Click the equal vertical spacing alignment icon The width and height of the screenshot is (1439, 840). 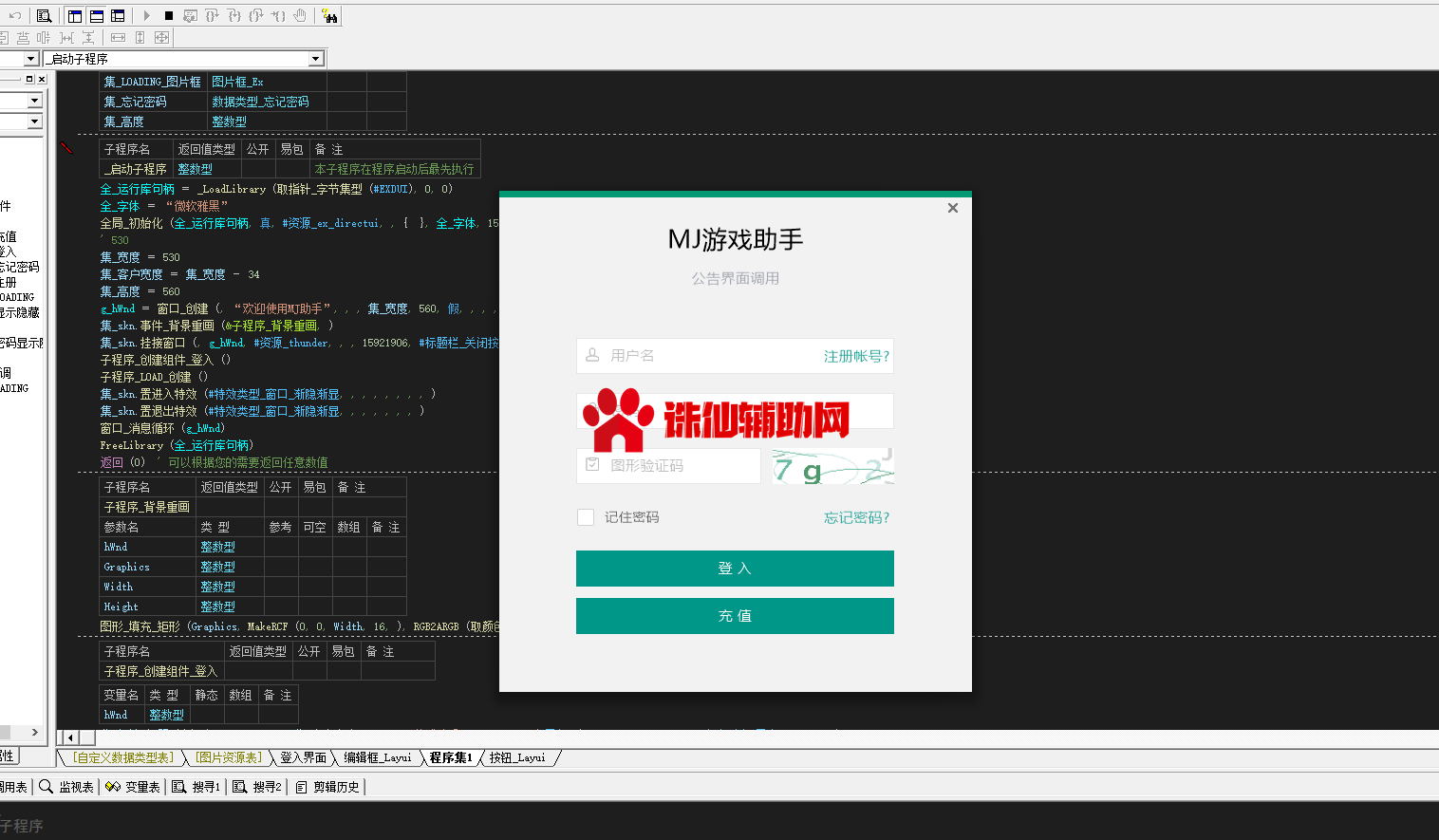pos(88,38)
